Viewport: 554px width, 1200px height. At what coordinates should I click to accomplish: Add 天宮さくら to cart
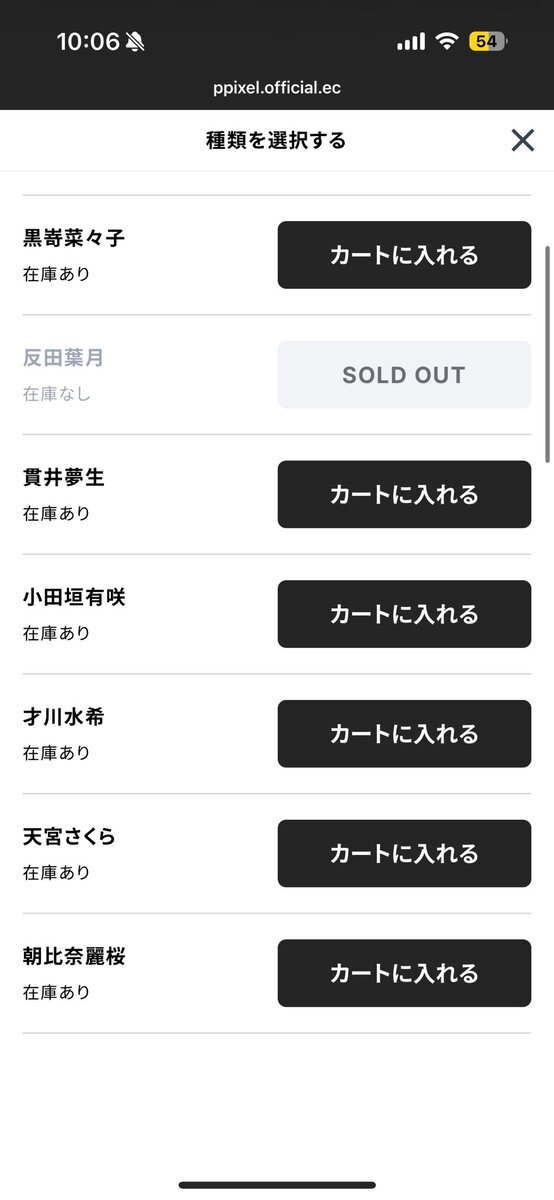pos(404,854)
